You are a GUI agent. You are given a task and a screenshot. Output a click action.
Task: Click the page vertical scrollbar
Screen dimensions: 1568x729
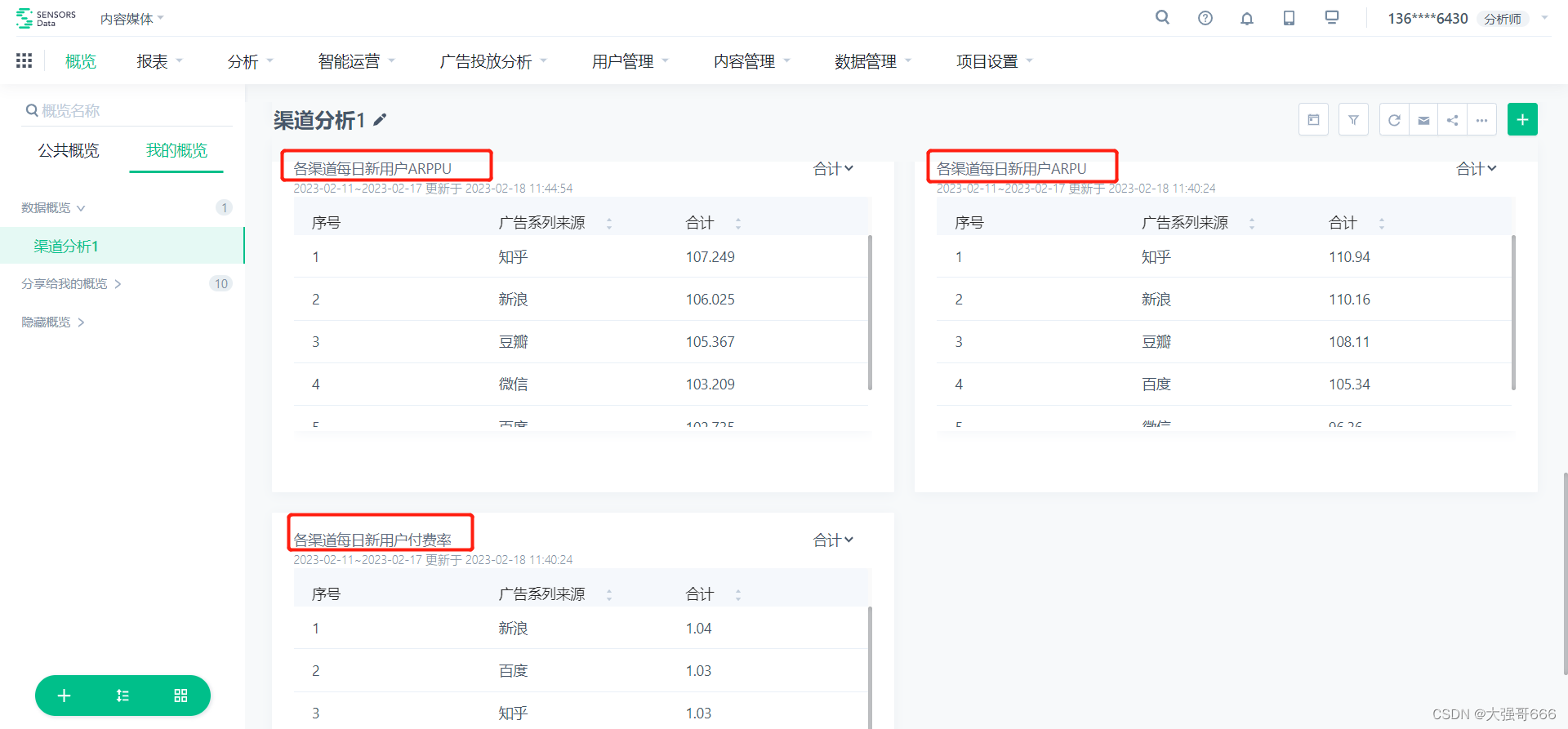(1565, 573)
